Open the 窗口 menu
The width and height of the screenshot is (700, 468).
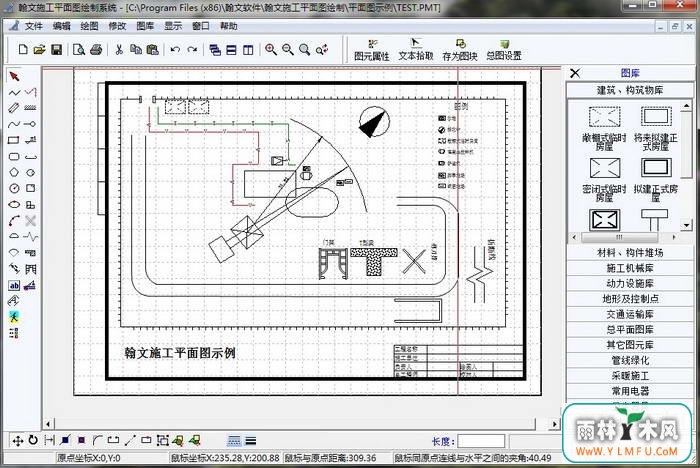[x=201, y=26]
